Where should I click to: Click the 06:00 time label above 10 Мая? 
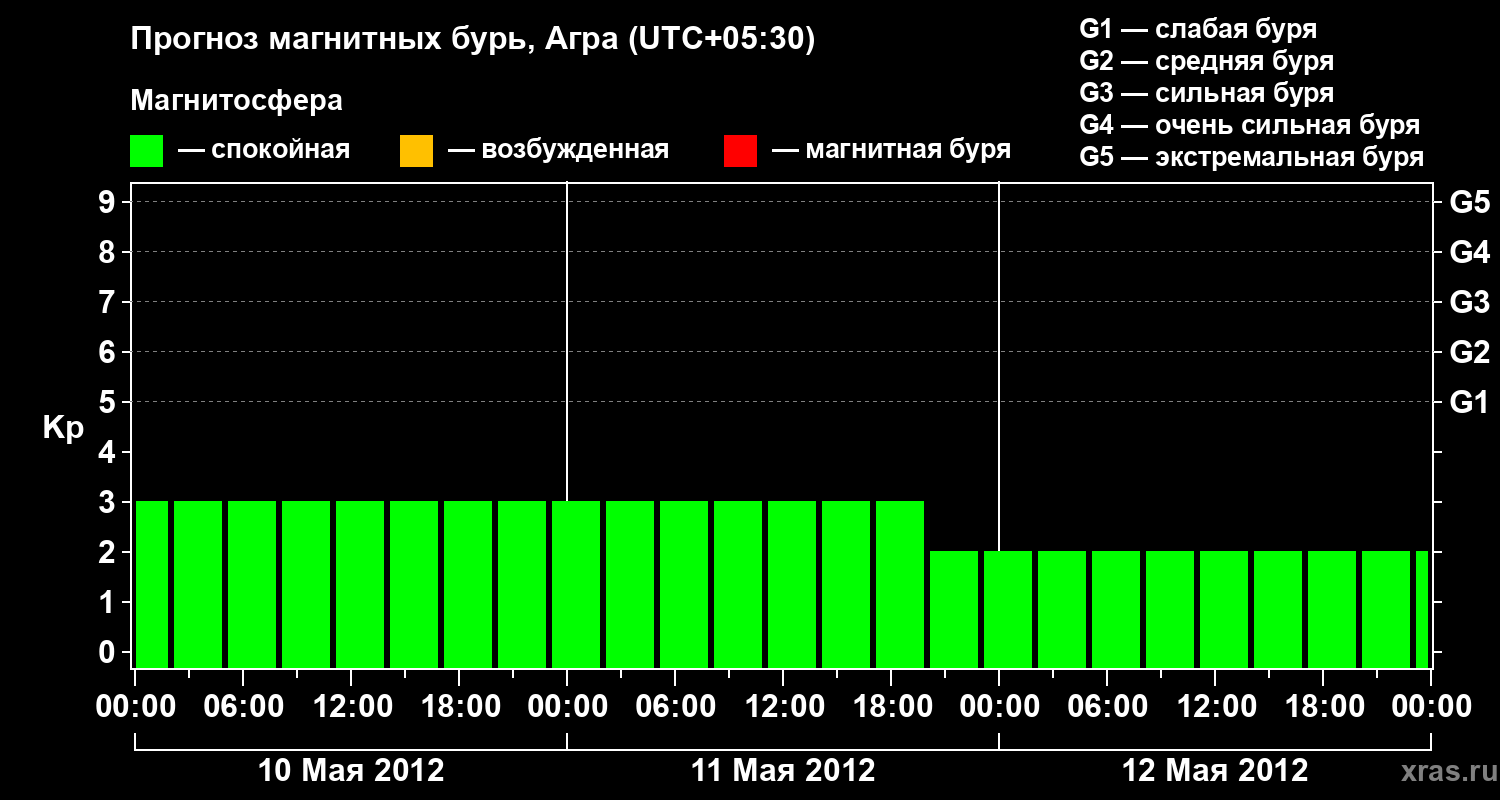tap(243, 706)
